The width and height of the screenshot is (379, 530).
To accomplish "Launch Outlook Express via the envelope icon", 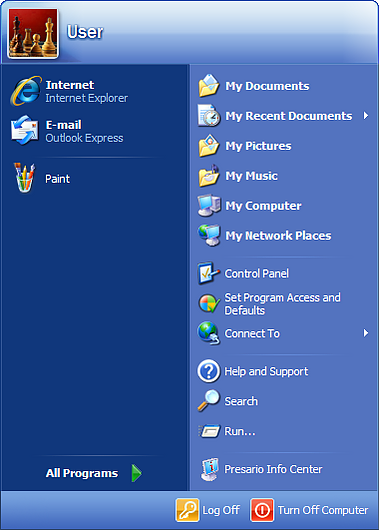I will tap(25, 130).
